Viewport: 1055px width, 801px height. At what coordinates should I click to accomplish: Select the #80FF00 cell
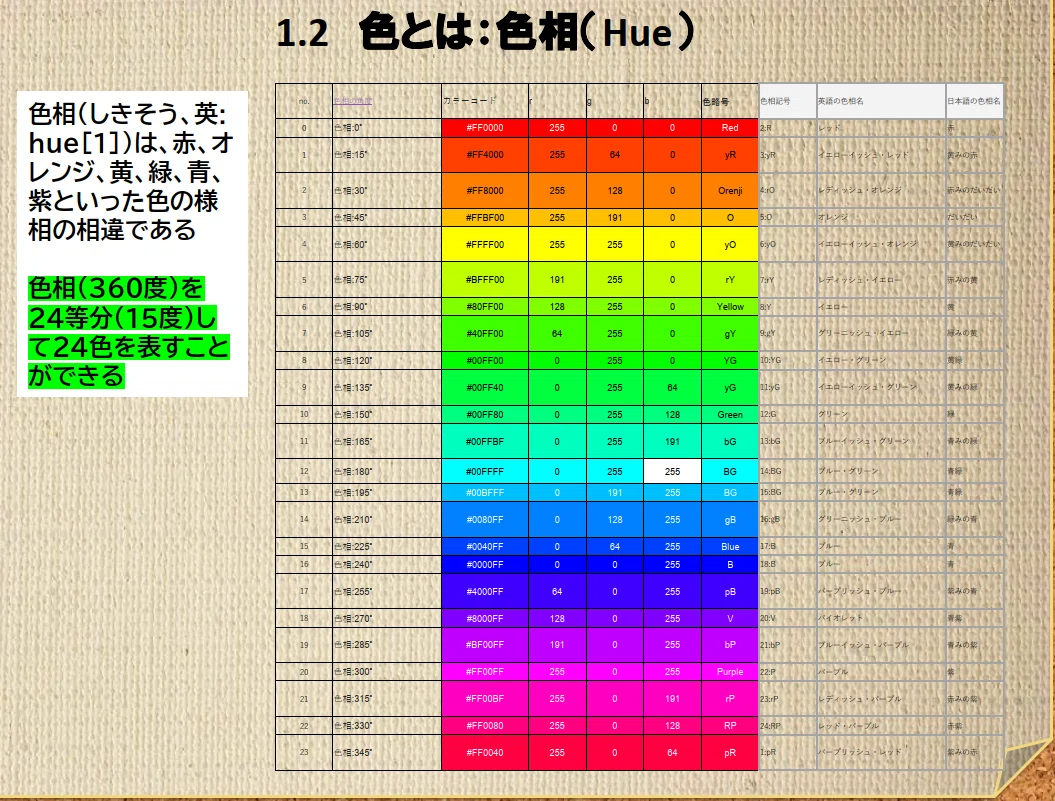(485, 306)
